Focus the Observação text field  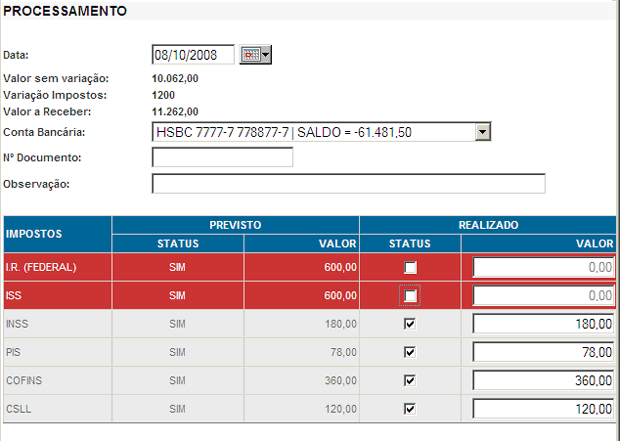click(x=348, y=184)
